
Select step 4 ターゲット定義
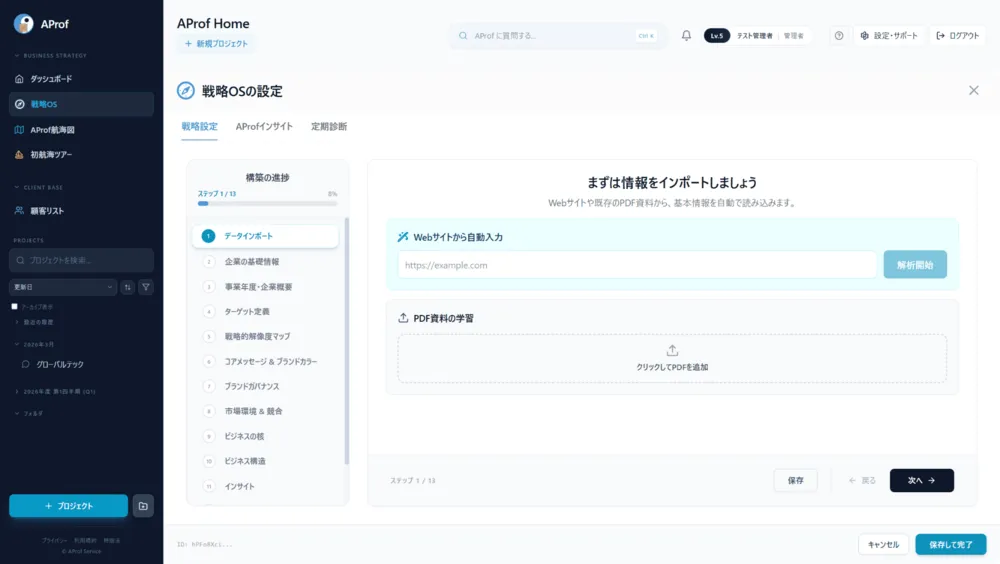[265, 312]
